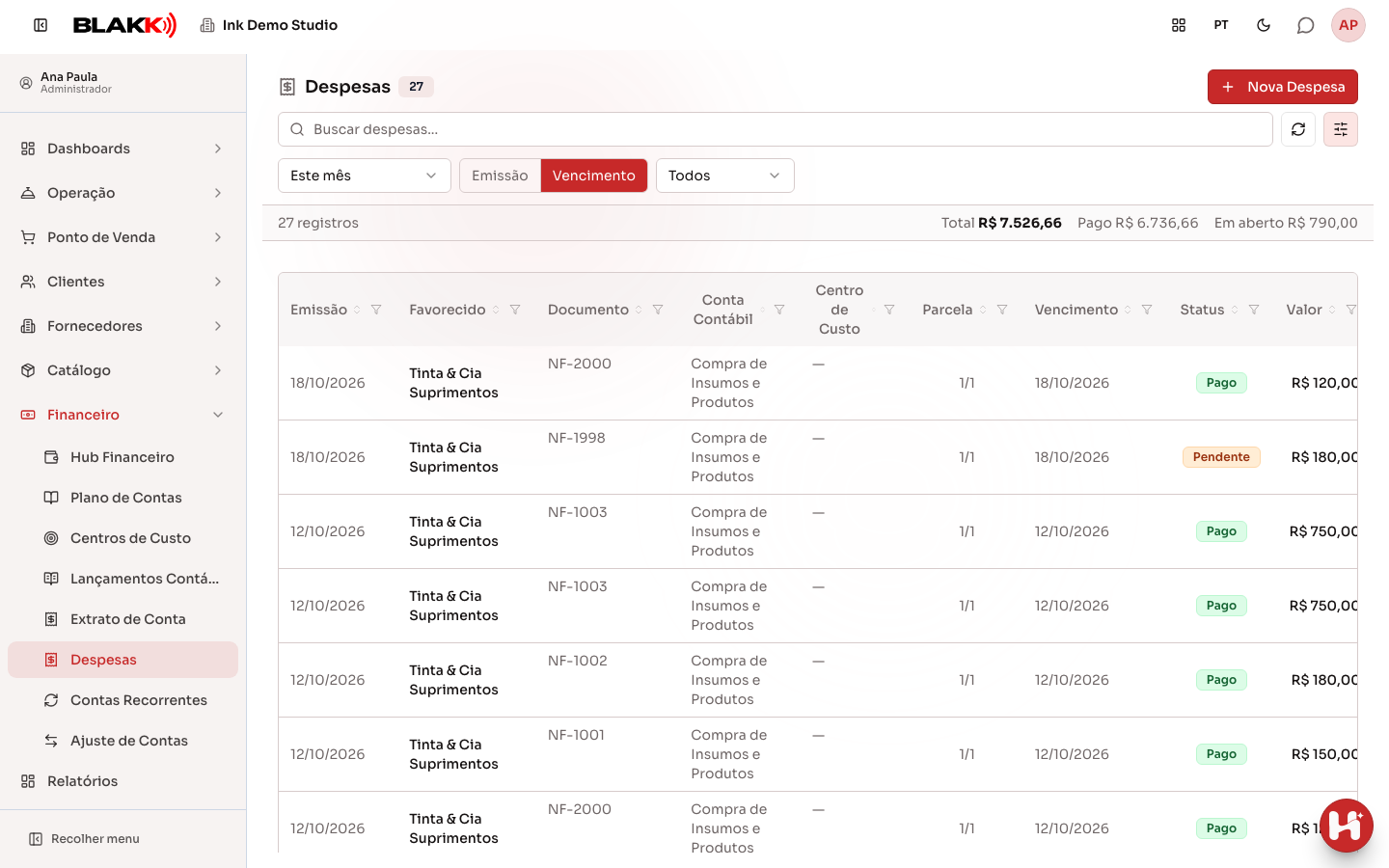Viewport: 1389px width, 868px height.
Task: Create a Nova Despesa
Action: pos(1283,87)
